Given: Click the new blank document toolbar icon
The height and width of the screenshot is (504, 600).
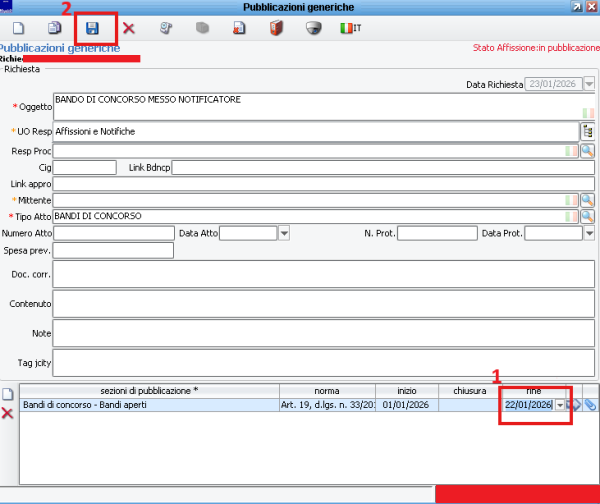Looking at the screenshot, I should pyautogui.click(x=18, y=28).
